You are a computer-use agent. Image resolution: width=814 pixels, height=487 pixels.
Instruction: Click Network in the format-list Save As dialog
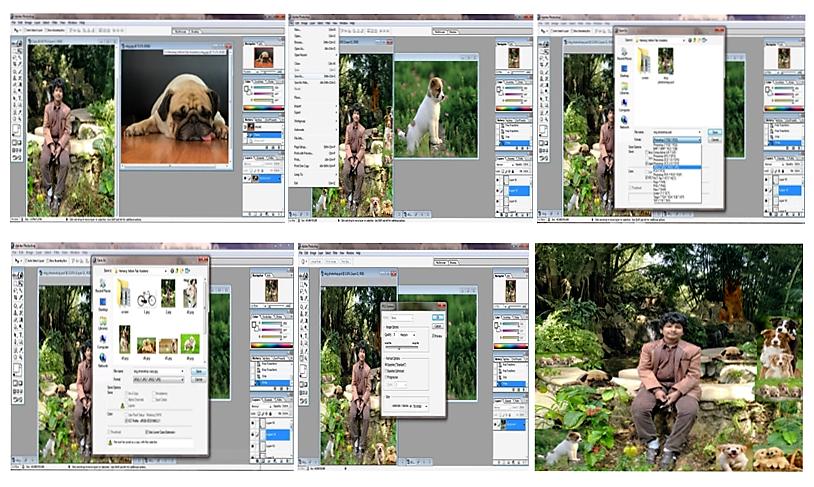click(624, 121)
